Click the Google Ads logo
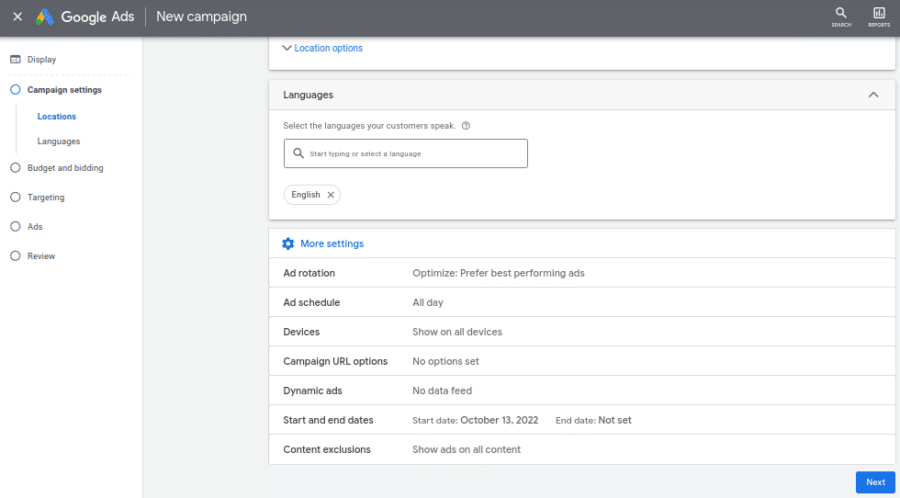Screen dimensions: 900x498 [85, 17]
